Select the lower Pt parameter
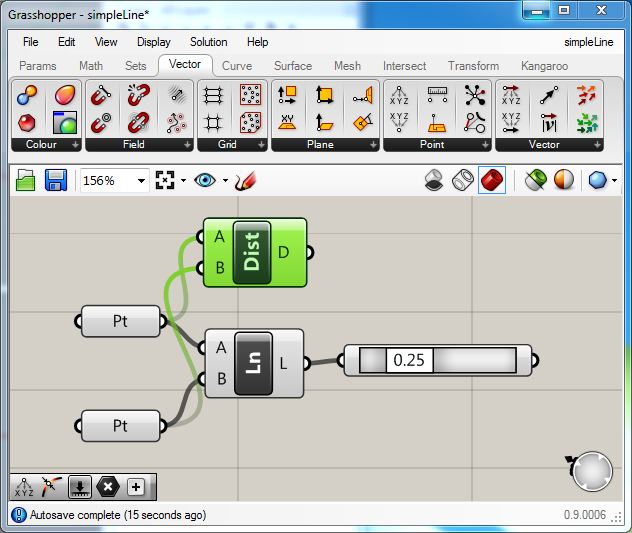This screenshot has height=533, width=632. pos(120,426)
